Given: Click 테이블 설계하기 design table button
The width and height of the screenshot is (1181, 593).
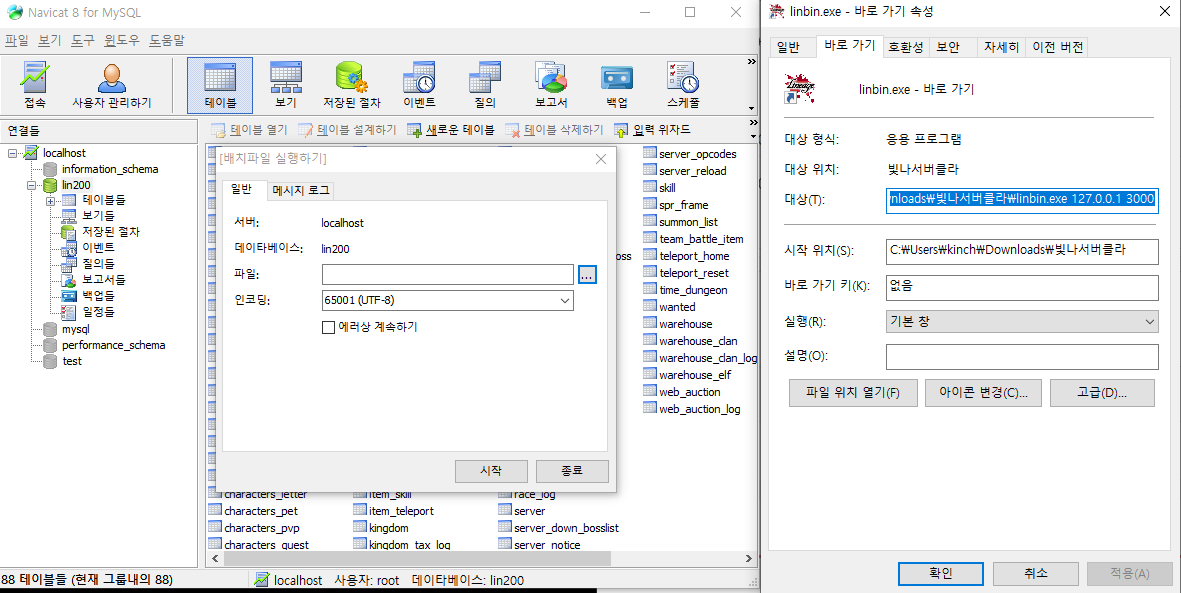Looking at the screenshot, I should [x=347, y=130].
